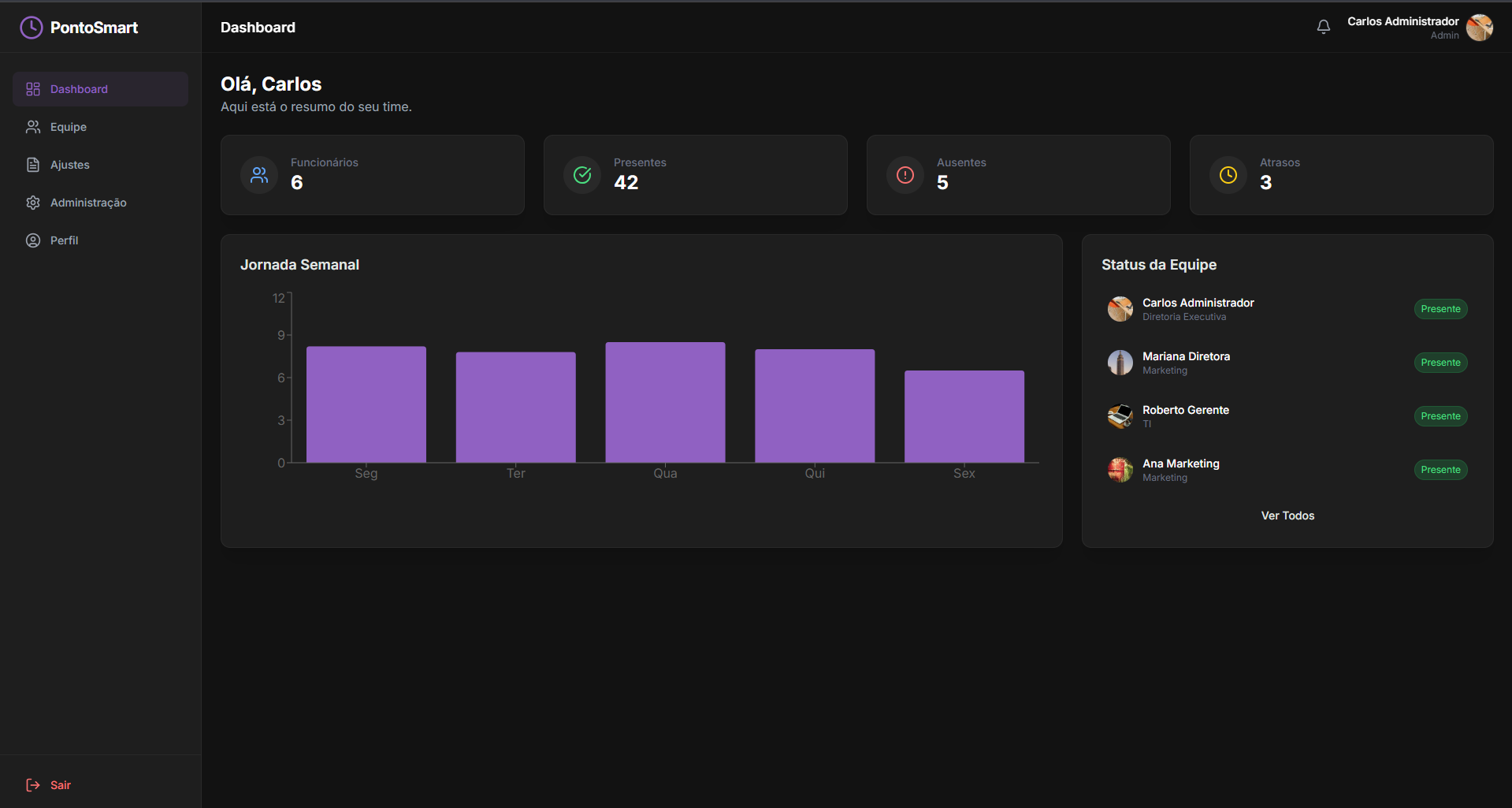Open the Dashboard sidebar item

pos(100,89)
